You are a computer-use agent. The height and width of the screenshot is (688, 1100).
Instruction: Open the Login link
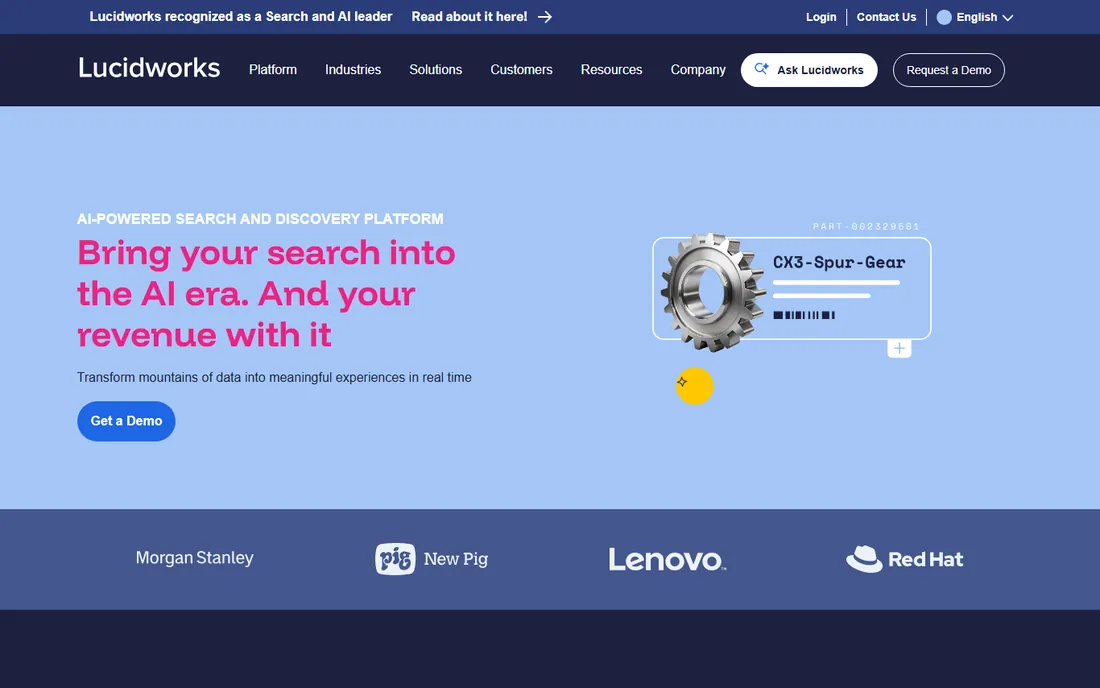(x=821, y=17)
